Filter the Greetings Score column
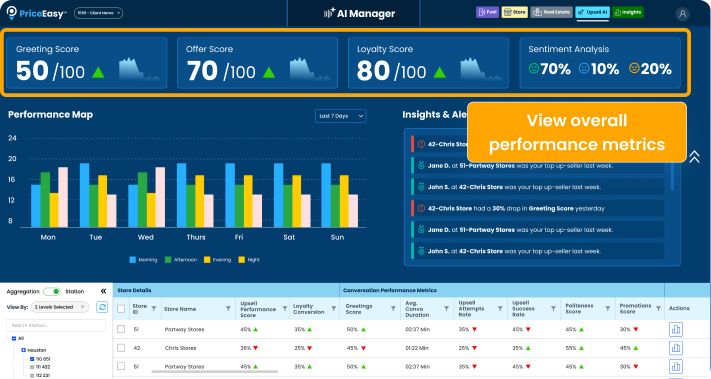Image resolution: width=711 pixels, height=379 pixels. coord(393,309)
